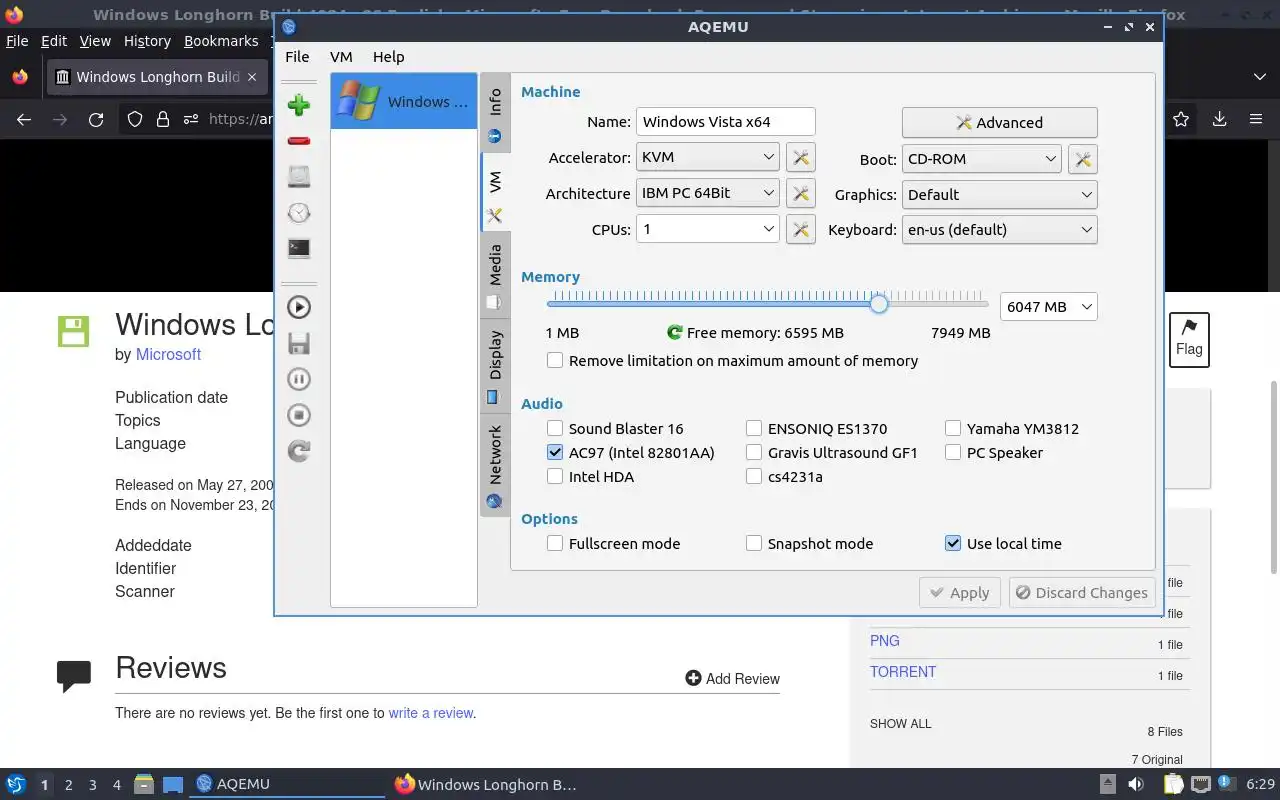The width and height of the screenshot is (1280, 800).
Task: Click the Apply button
Action: click(x=959, y=592)
